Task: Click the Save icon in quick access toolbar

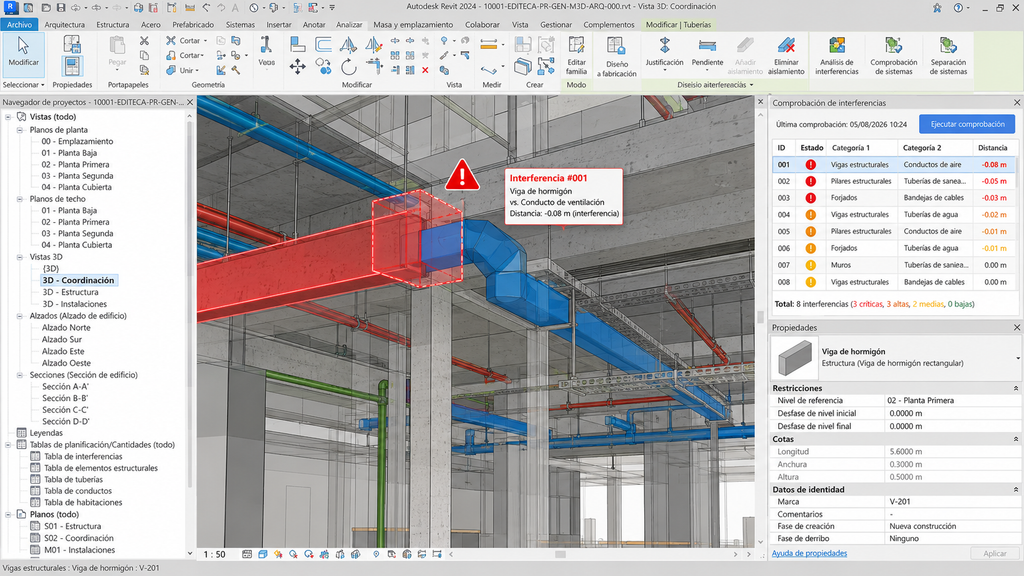Action: coord(61,8)
